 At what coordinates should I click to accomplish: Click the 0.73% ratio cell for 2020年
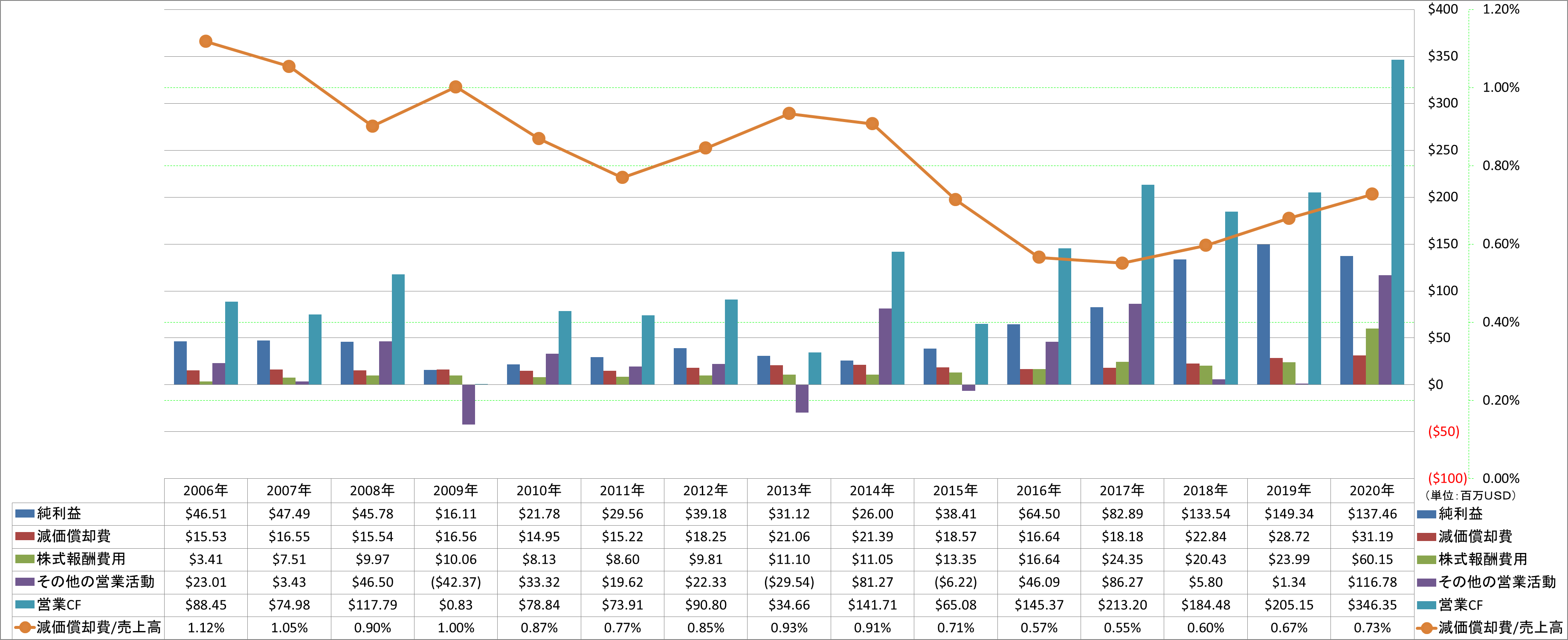tap(1372, 628)
